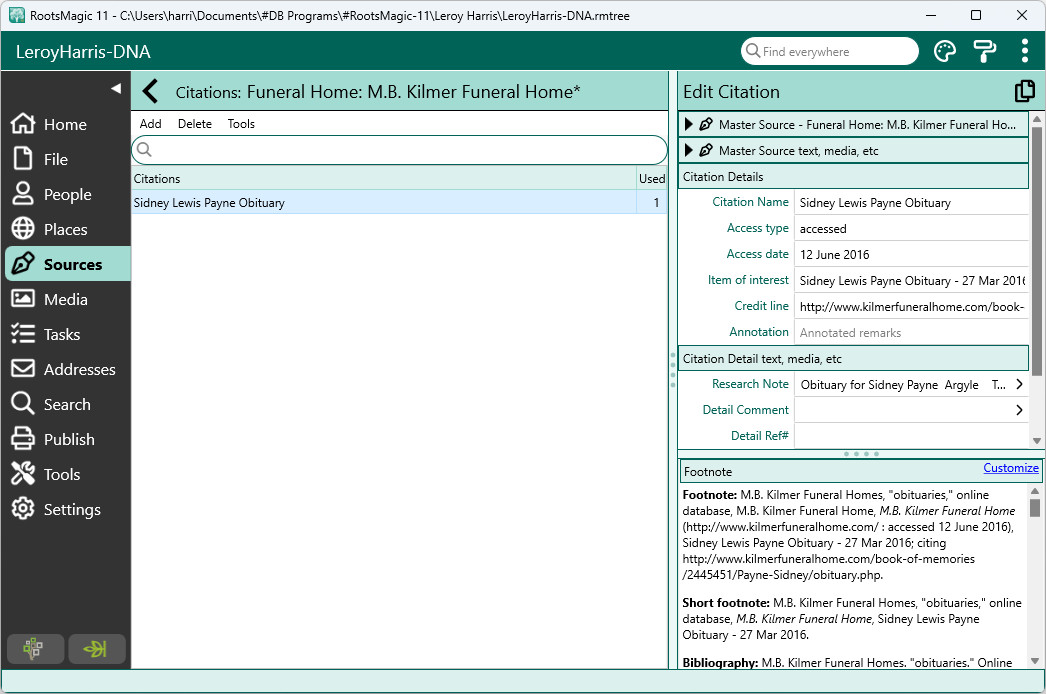Viewport: 1046px width, 694px height.
Task: Sort by the Citations column header
Action: point(384,178)
